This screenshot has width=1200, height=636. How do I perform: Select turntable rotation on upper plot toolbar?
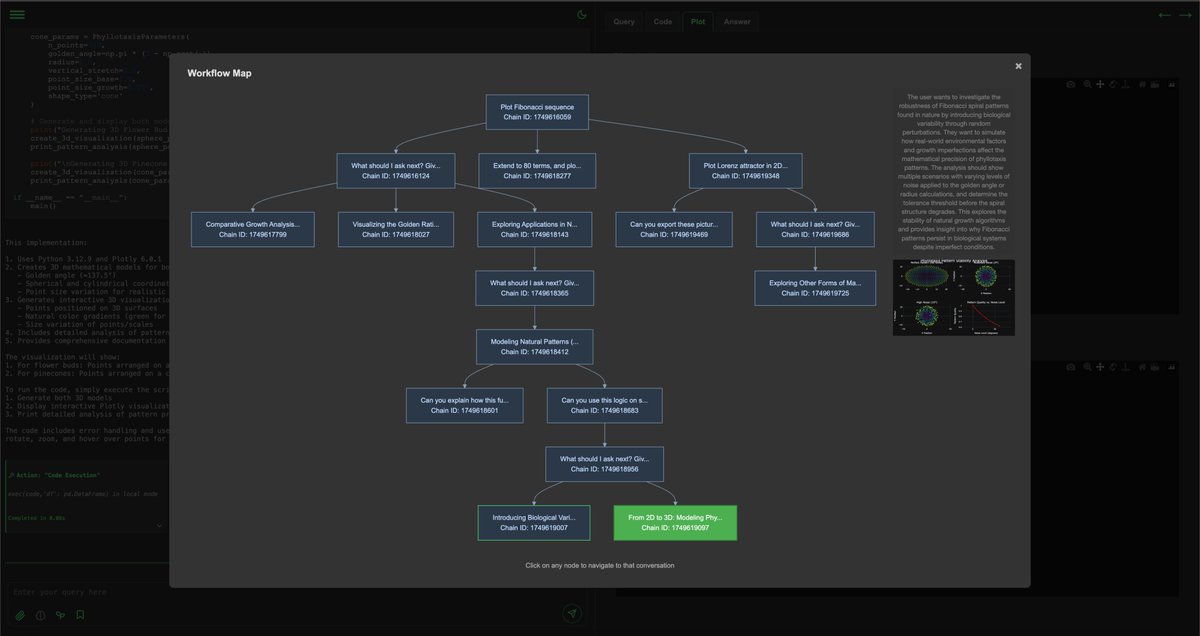1124,85
